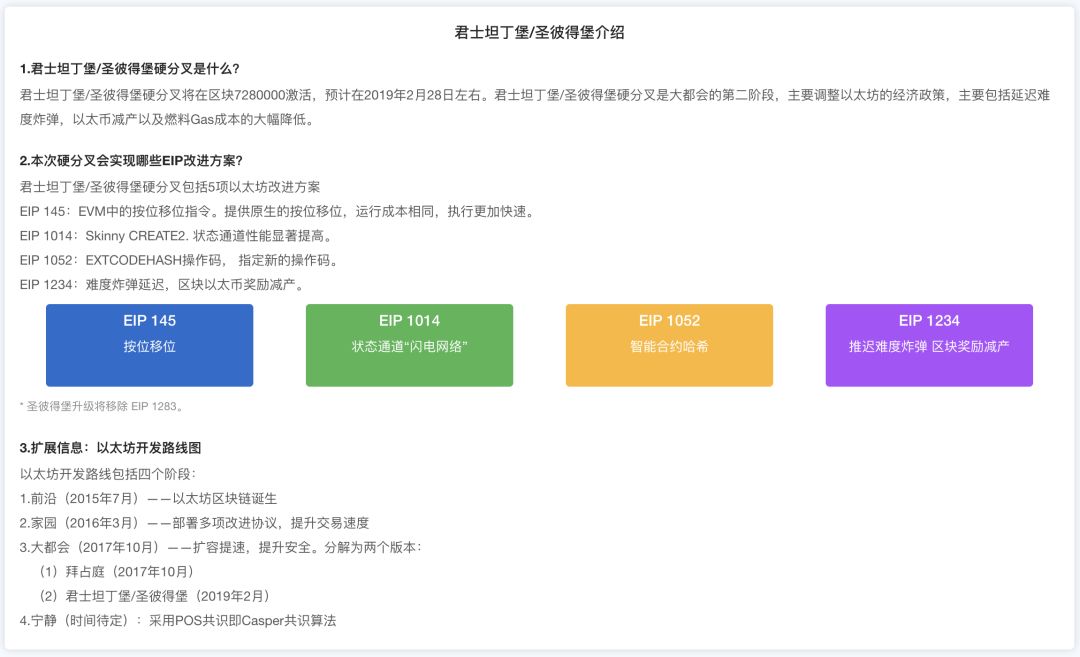Image resolution: width=1080 pixels, height=657 pixels.
Task: Click the blue EIP 145 card
Action: pyautogui.click(x=149, y=345)
